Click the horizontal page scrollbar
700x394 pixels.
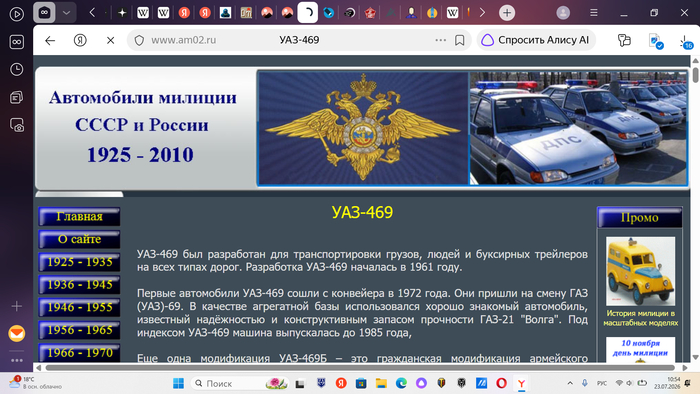(360, 368)
